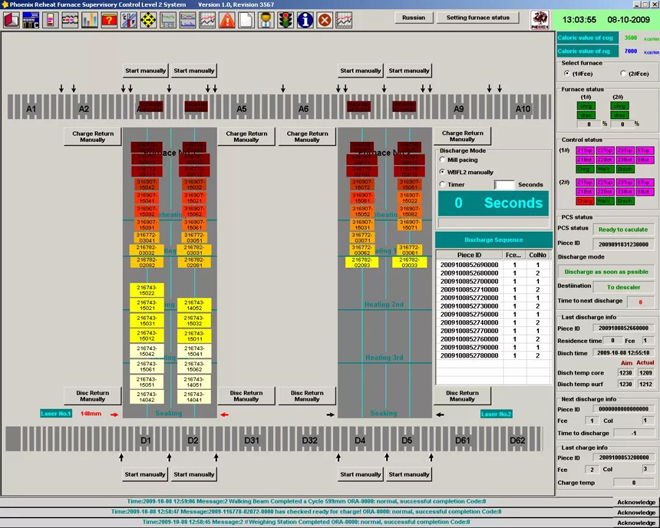
Task: Click the Russian language button
Action: [413, 17]
